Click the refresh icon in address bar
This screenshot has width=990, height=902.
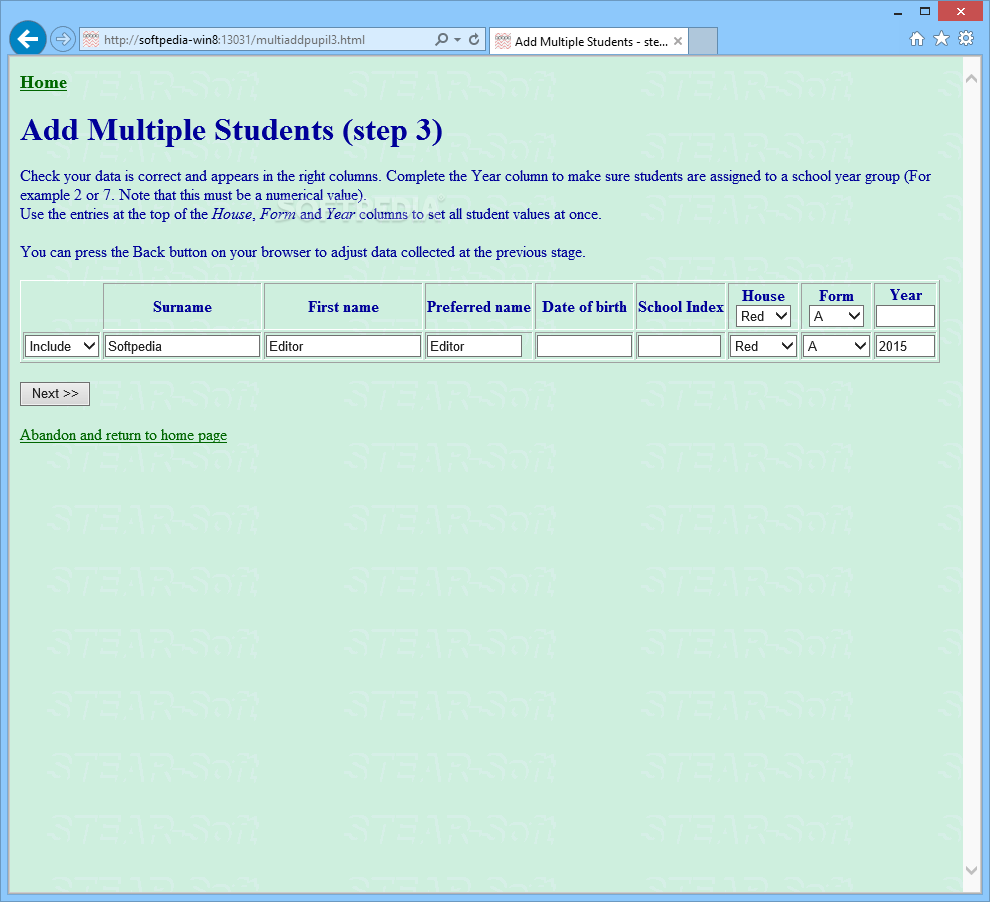474,39
